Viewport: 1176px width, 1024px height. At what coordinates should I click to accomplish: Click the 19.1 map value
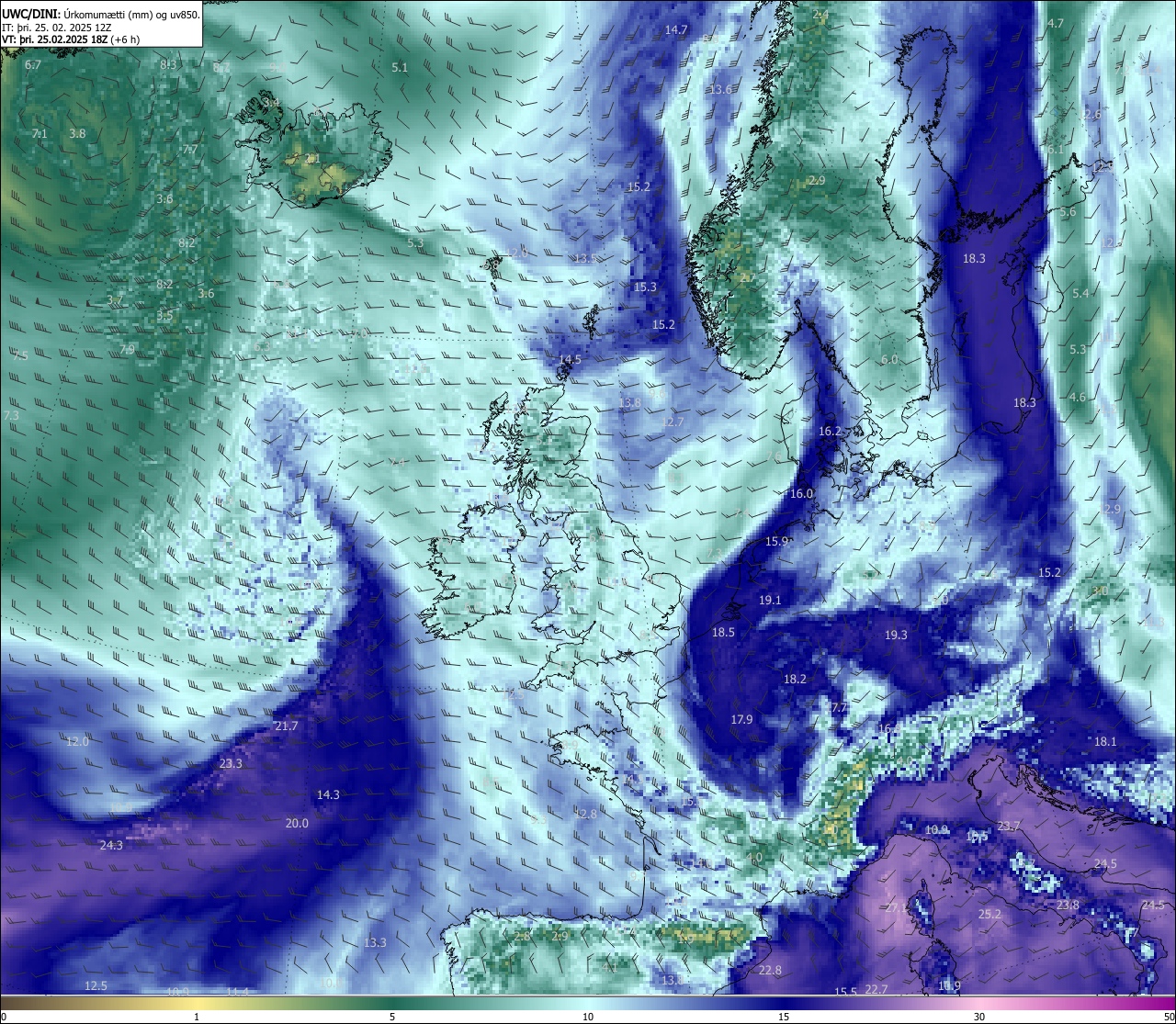click(770, 600)
